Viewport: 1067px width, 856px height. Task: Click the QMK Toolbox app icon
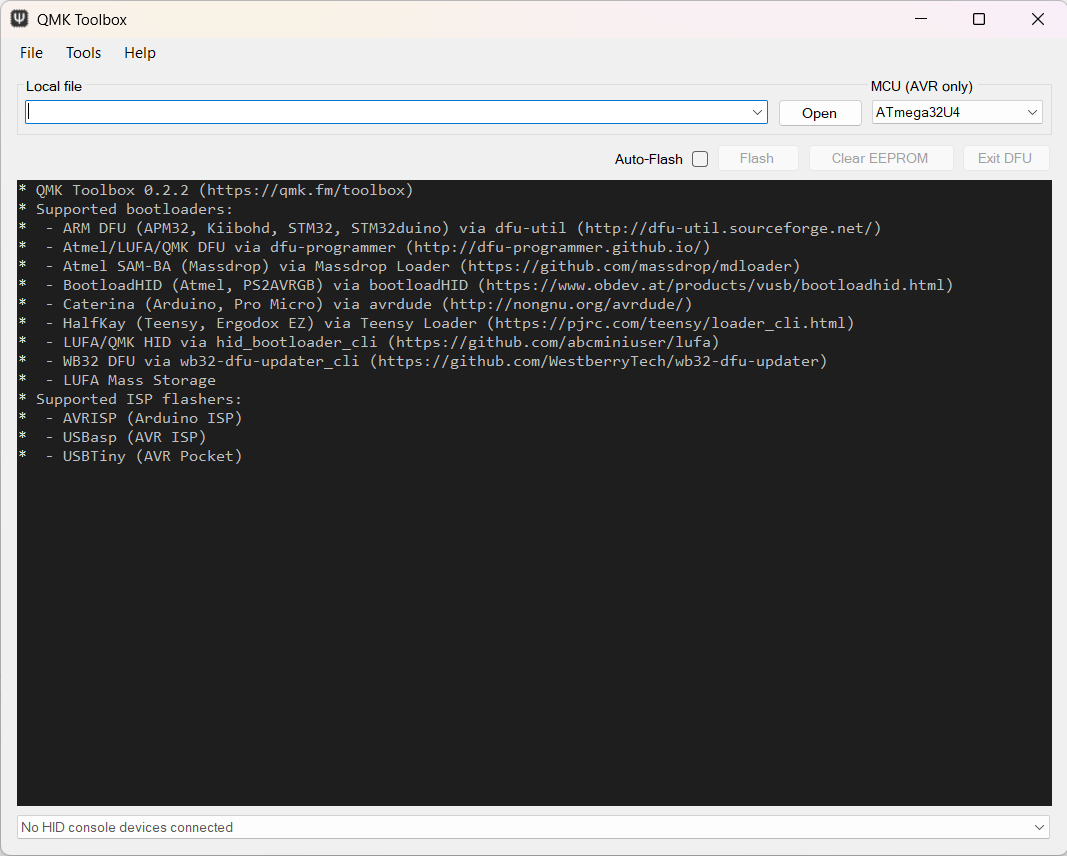click(x=19, y=19)
